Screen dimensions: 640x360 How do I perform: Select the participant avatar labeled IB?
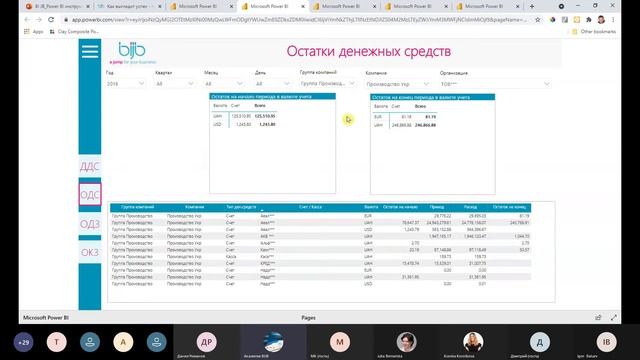[606, 342]
